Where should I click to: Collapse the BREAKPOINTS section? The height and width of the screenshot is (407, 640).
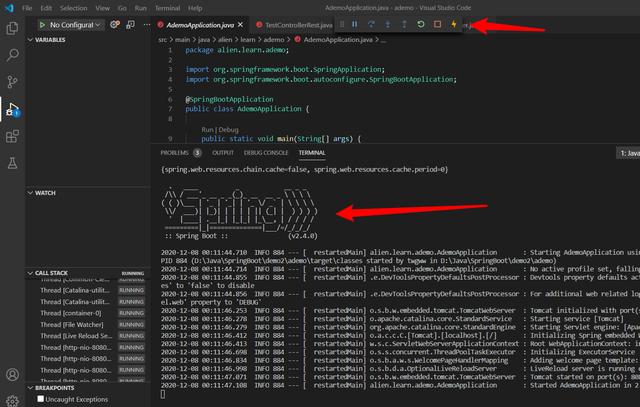[x=30, y=387]
